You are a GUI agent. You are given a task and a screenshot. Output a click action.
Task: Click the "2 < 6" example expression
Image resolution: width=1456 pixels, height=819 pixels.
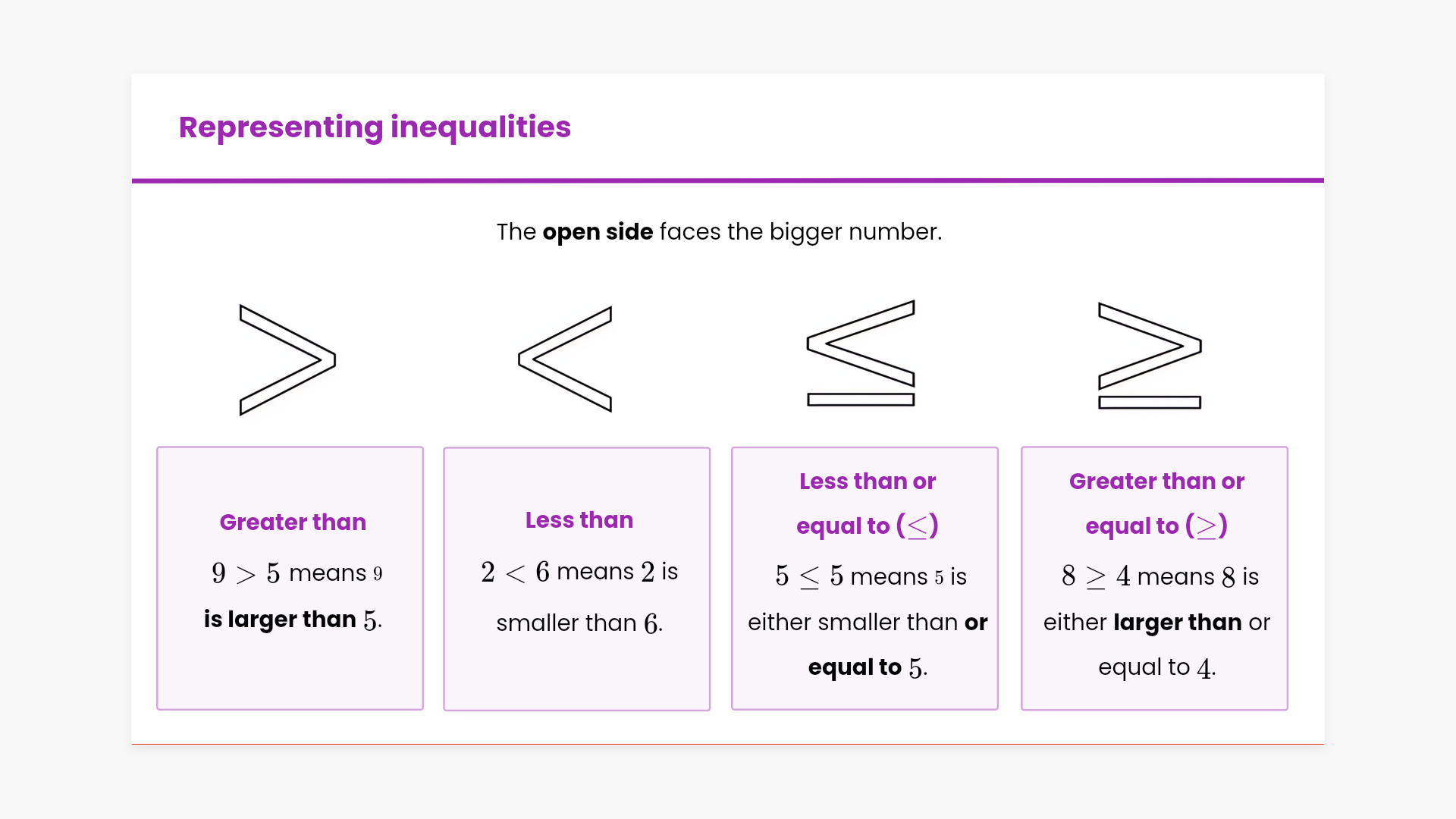click(515, 572)
